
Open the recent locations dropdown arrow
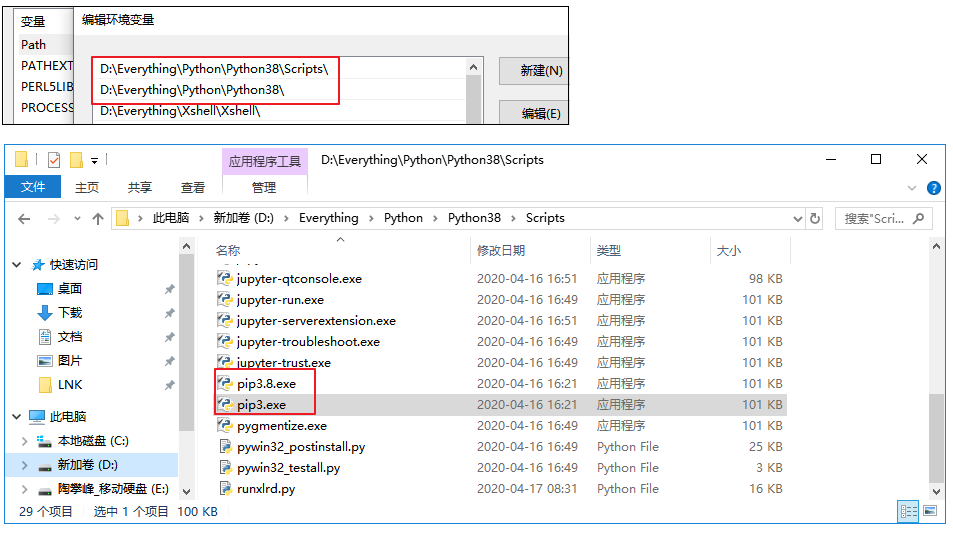[x=77, y=219]
